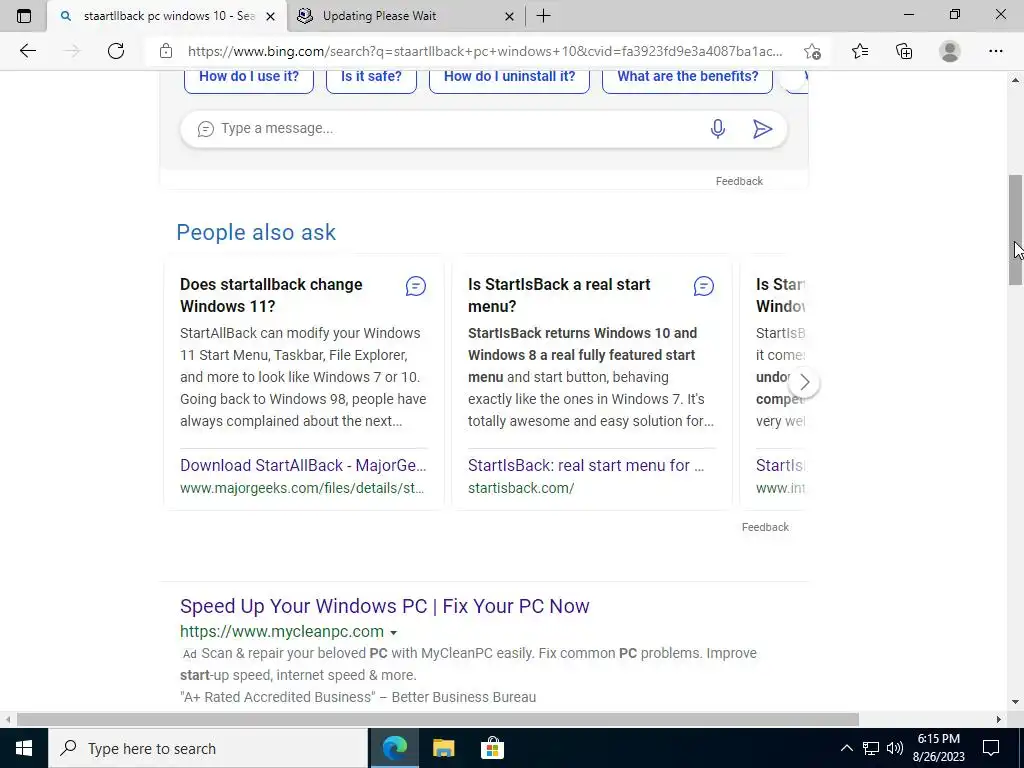Ask 'How do I uninstall it?'
1024x768 pixels.
(509, 76)
